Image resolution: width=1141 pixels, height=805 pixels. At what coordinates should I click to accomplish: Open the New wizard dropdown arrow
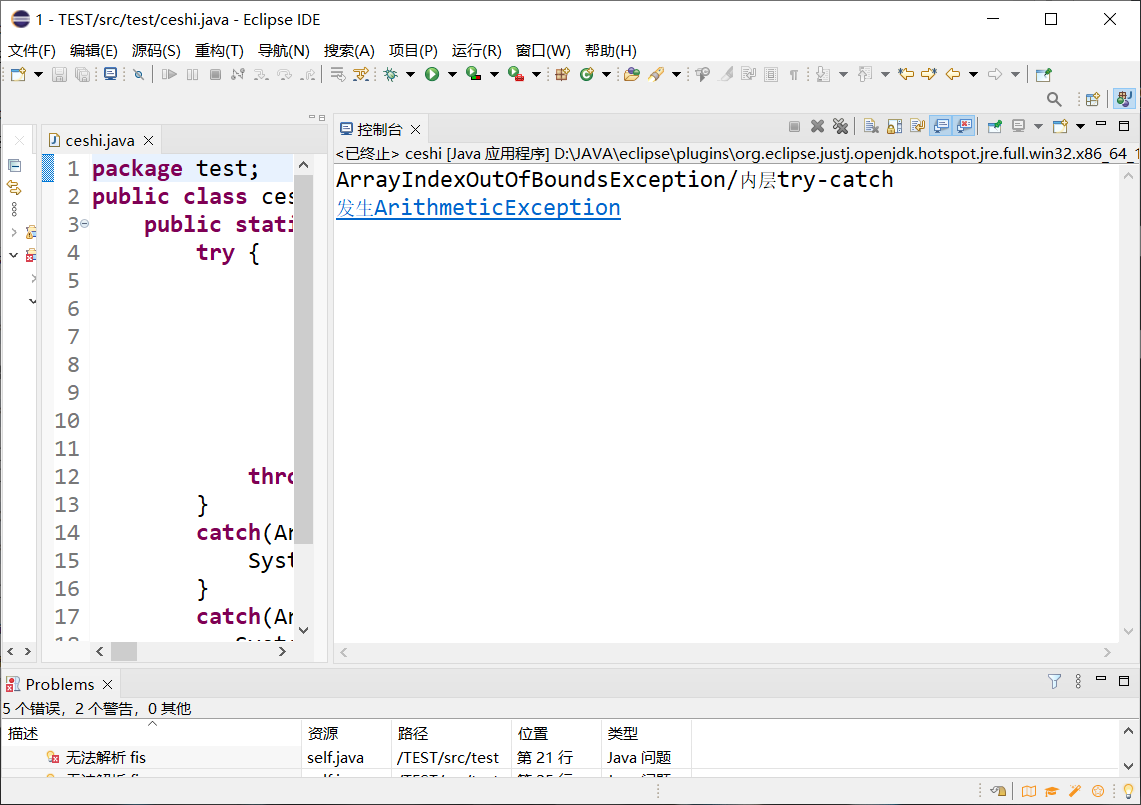pyautogui.click(x=39, y=74)
